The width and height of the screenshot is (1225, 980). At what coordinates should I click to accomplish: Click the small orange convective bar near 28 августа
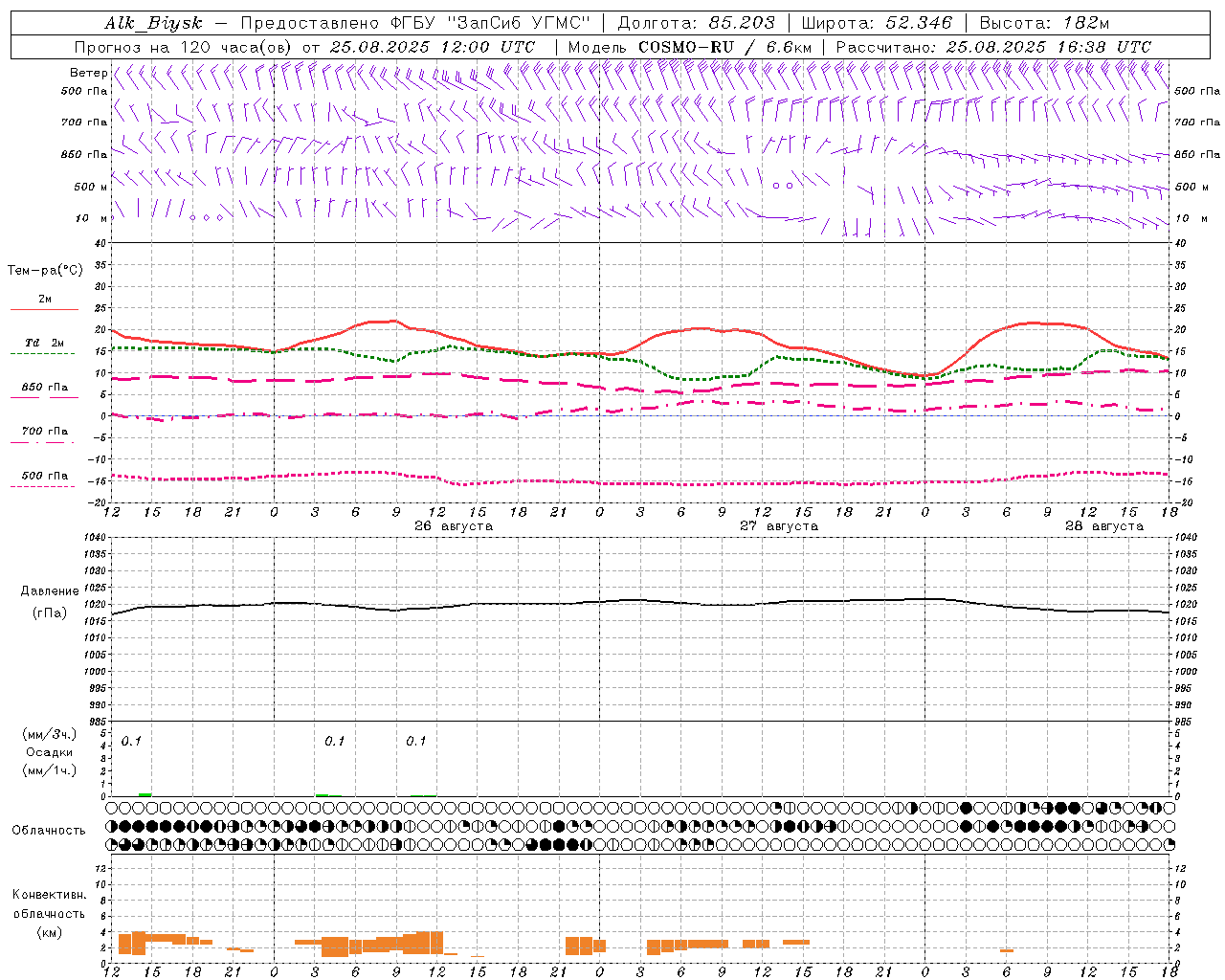[1007, 950]
